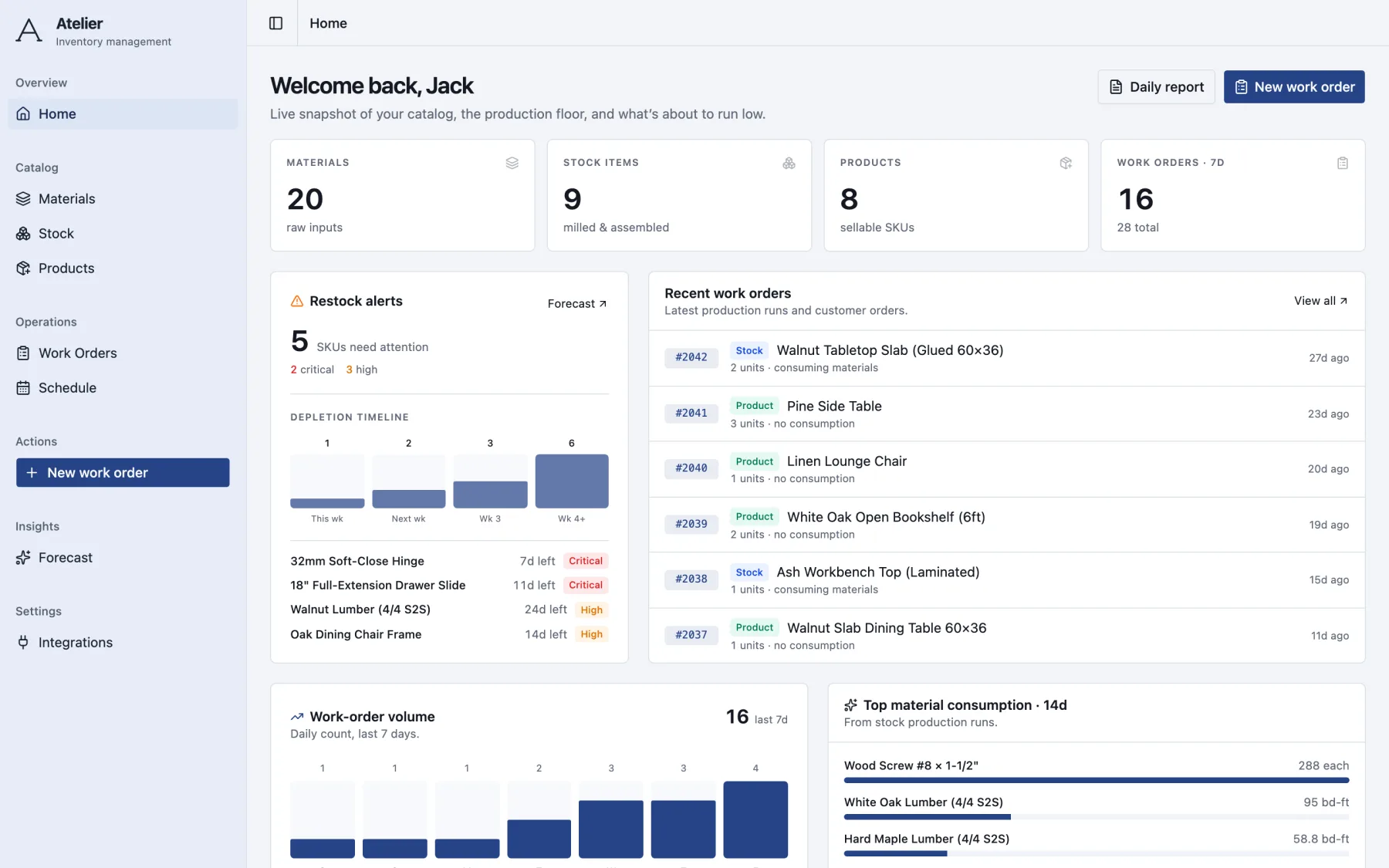Click the Work Orders card clipboard icon
This screenshot has width=1389, height=868.
click(x=1343, y=163)
